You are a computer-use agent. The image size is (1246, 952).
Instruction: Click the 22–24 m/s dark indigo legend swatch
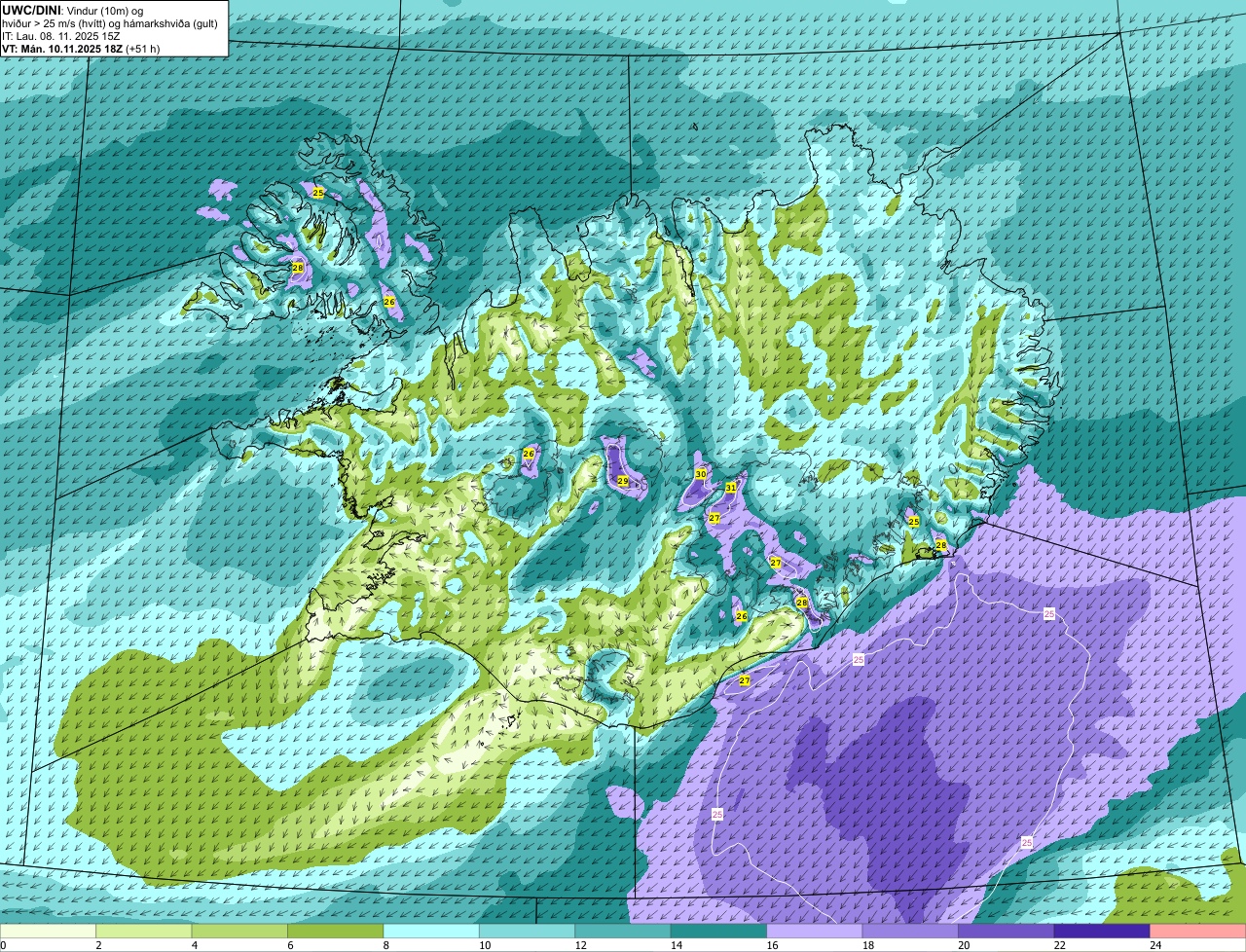pos(1102,932)
